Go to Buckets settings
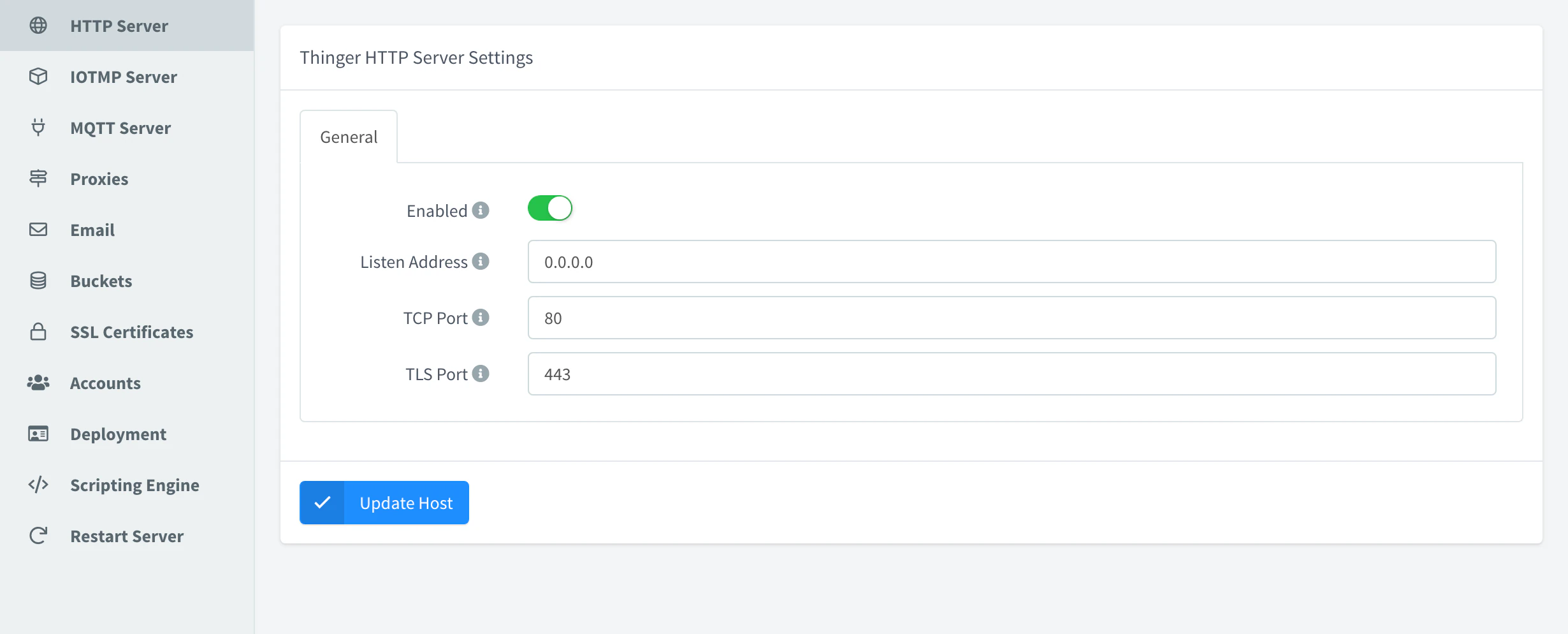Screen dimensions: 1568x634 127,281
